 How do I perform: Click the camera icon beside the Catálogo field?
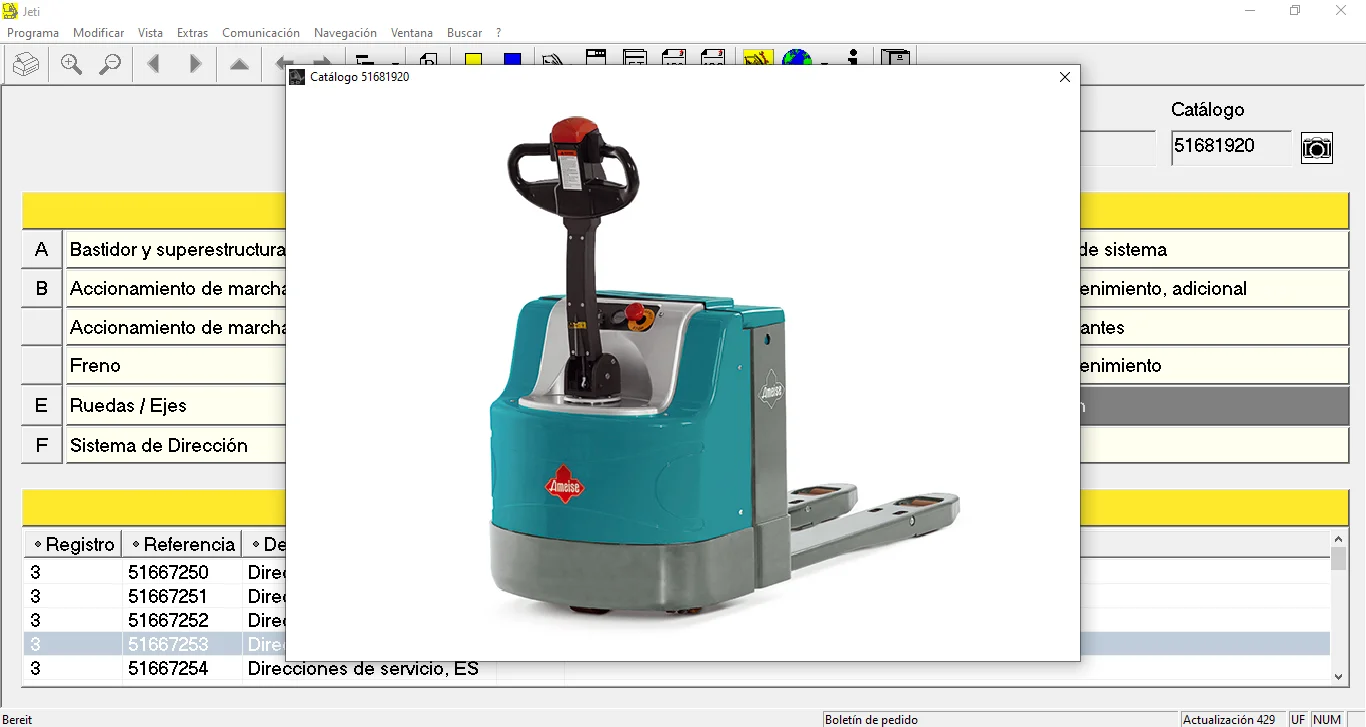(1317, 147)
